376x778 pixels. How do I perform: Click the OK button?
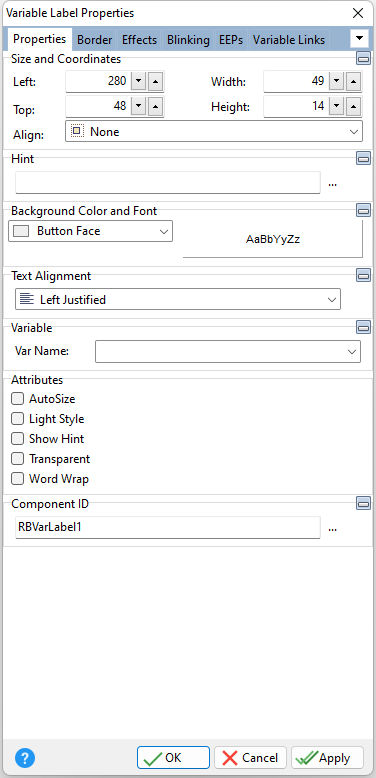(174, 758)
